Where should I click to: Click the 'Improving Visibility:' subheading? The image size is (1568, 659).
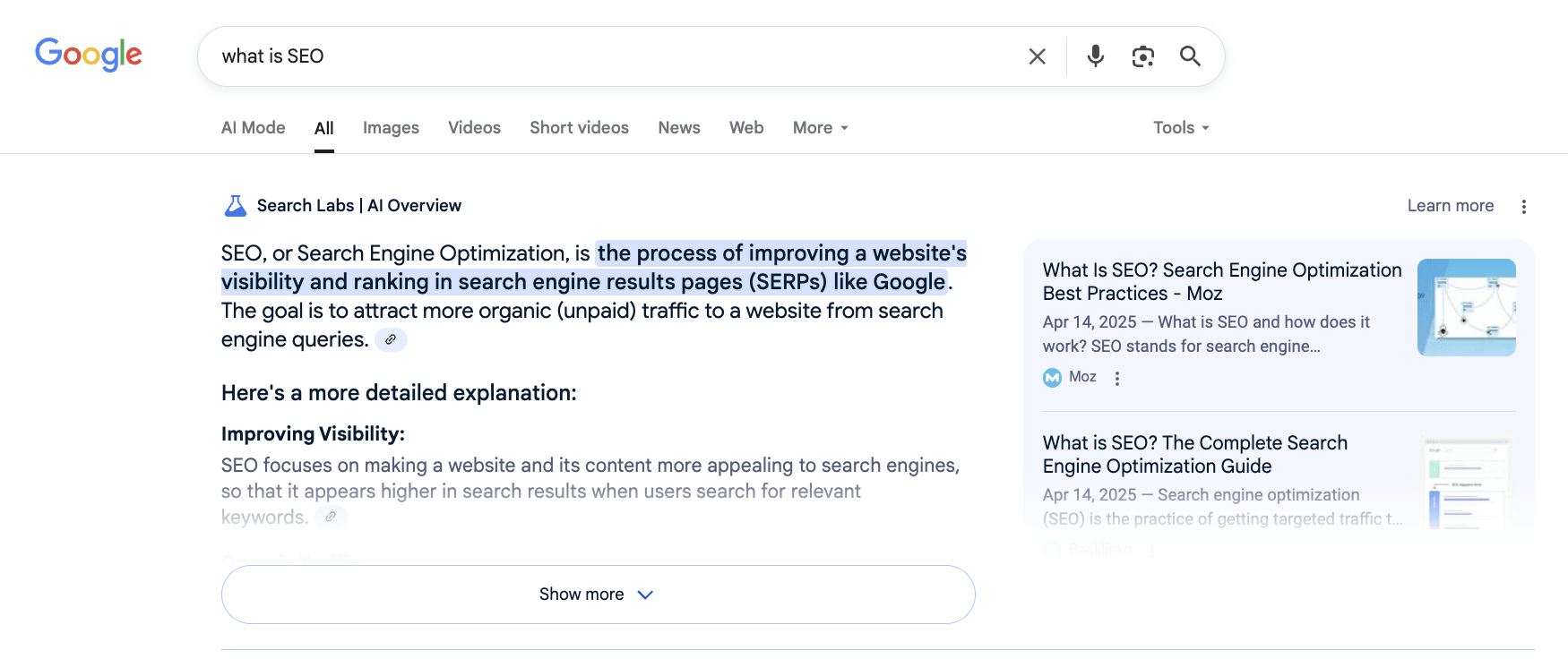click(313, 434)
